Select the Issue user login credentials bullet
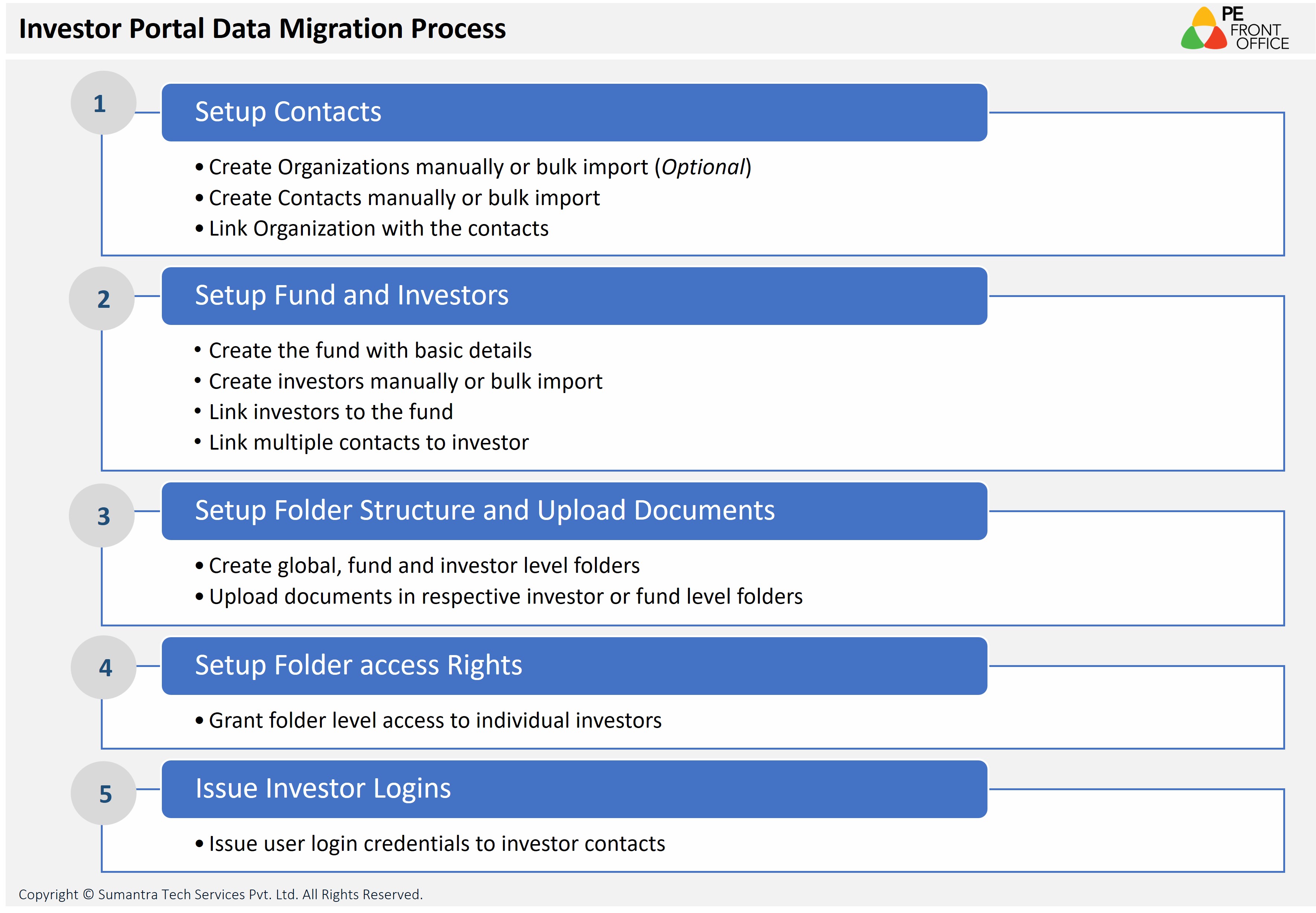1316x913 pixels. coord(436,844)
